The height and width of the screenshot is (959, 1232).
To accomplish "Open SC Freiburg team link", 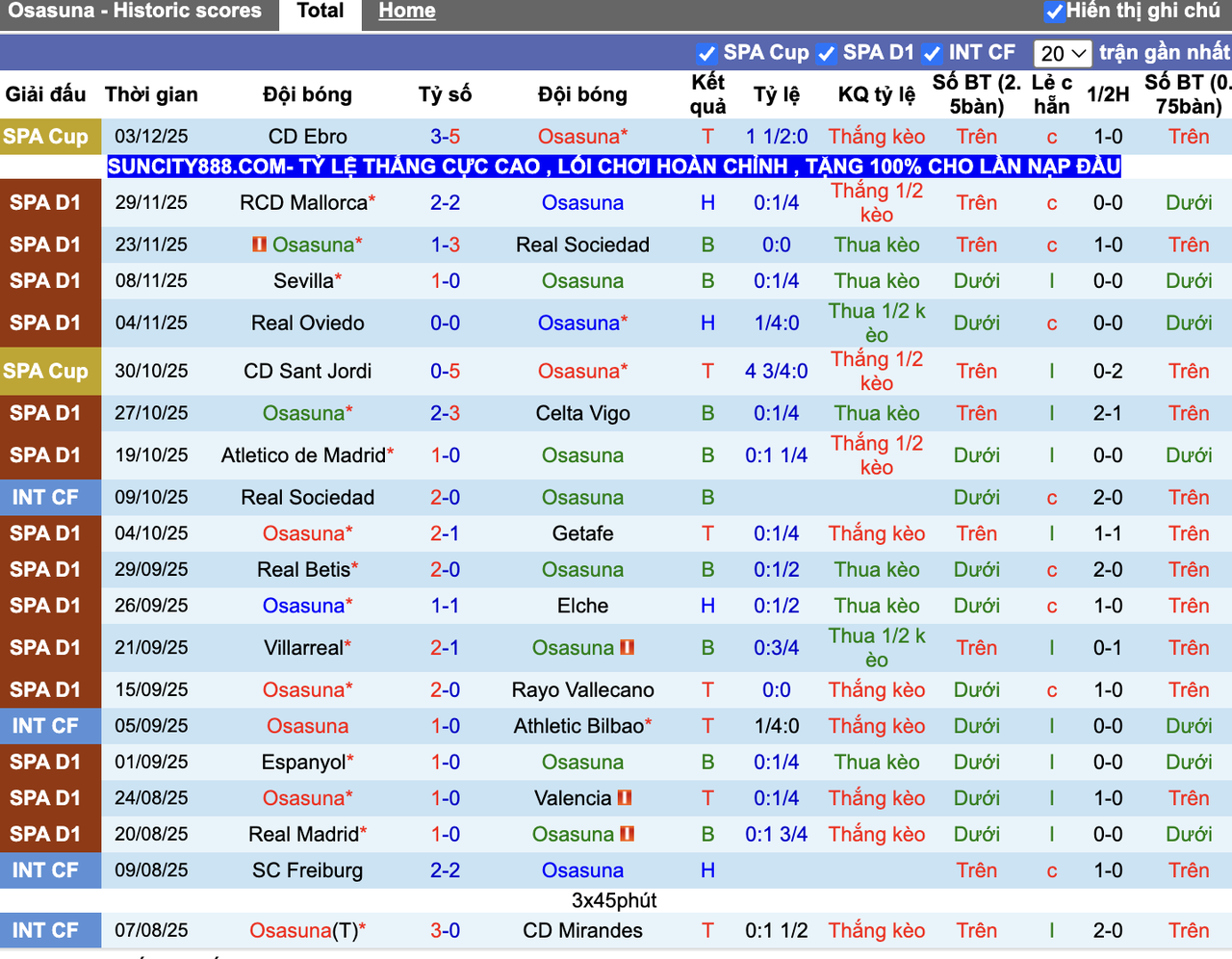I will click(x=308, y=870).
